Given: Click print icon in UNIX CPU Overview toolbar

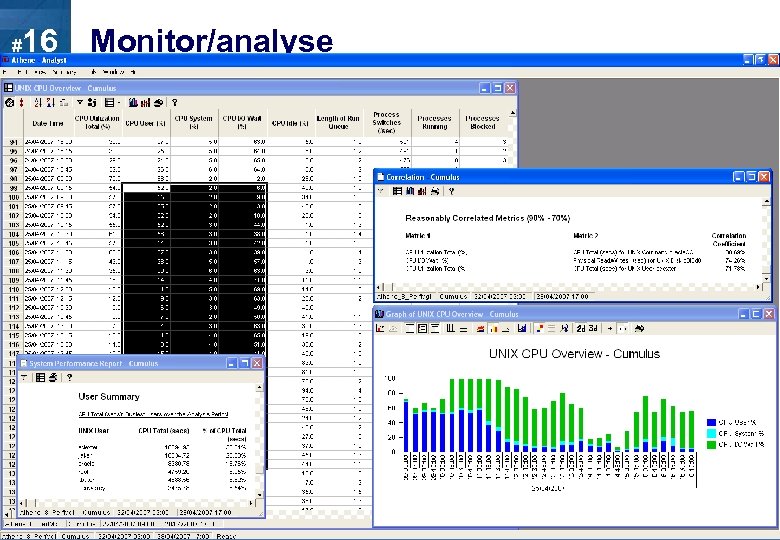Looking at the screenshot, I should coord(158,102).
